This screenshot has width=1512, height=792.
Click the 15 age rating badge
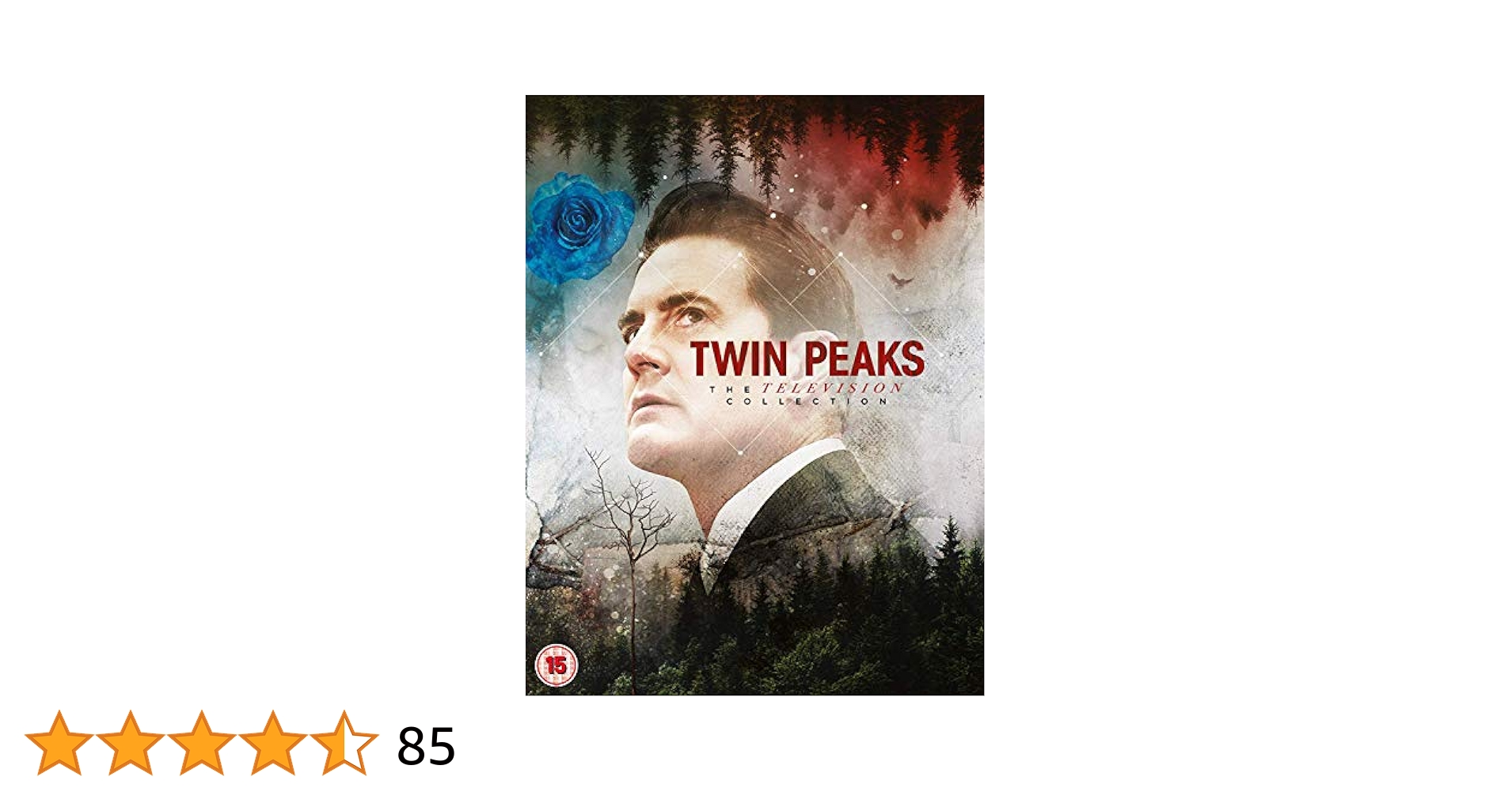click(557, 665)
